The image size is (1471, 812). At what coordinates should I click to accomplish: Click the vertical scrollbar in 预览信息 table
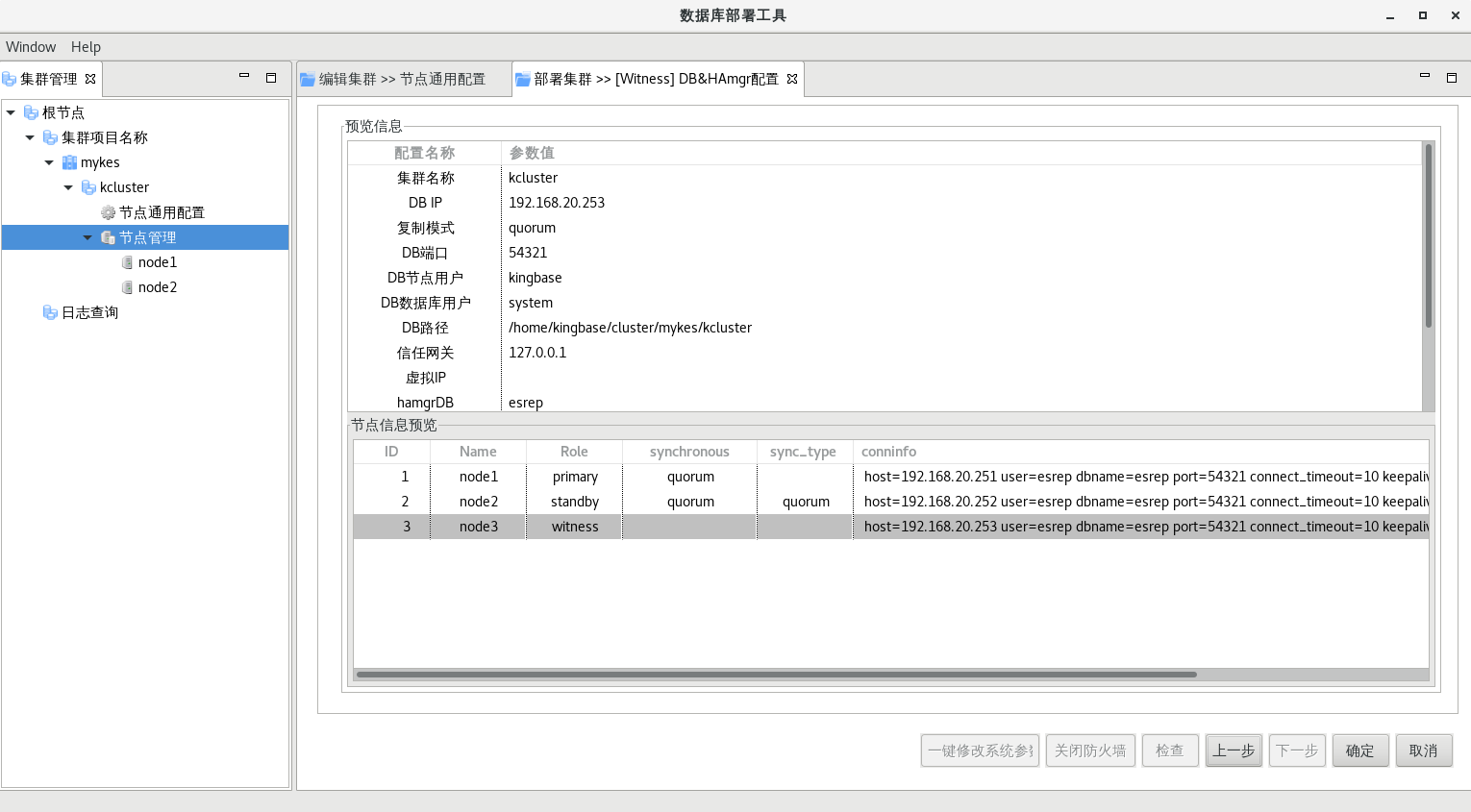1429,235
